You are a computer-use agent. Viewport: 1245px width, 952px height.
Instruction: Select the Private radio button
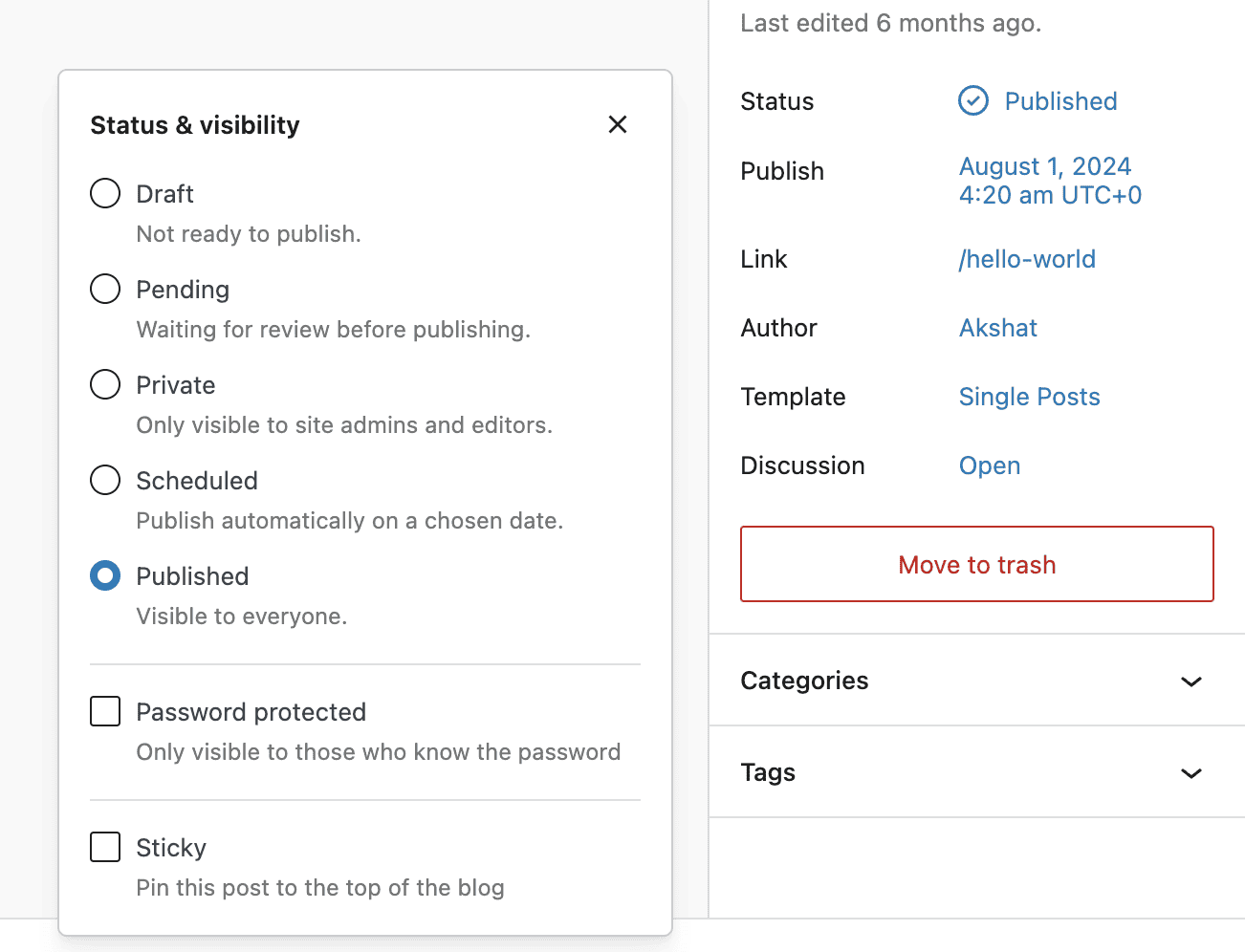click(105, 384)
